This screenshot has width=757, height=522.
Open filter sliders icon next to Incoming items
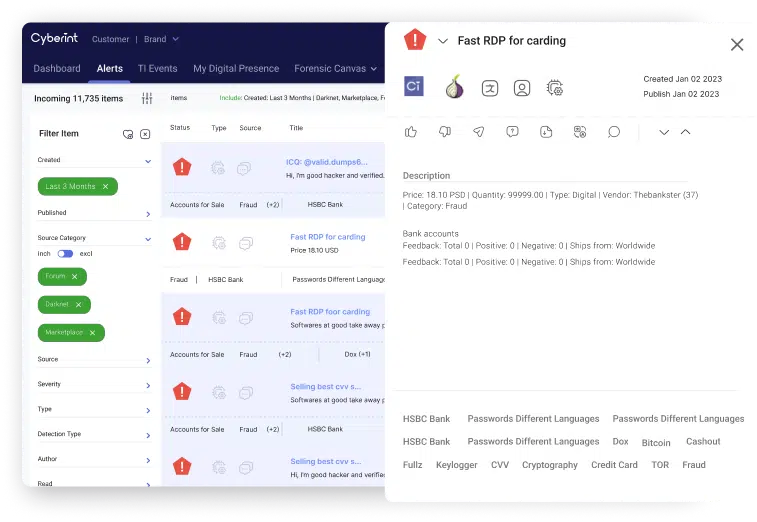[x=147, y=98]
